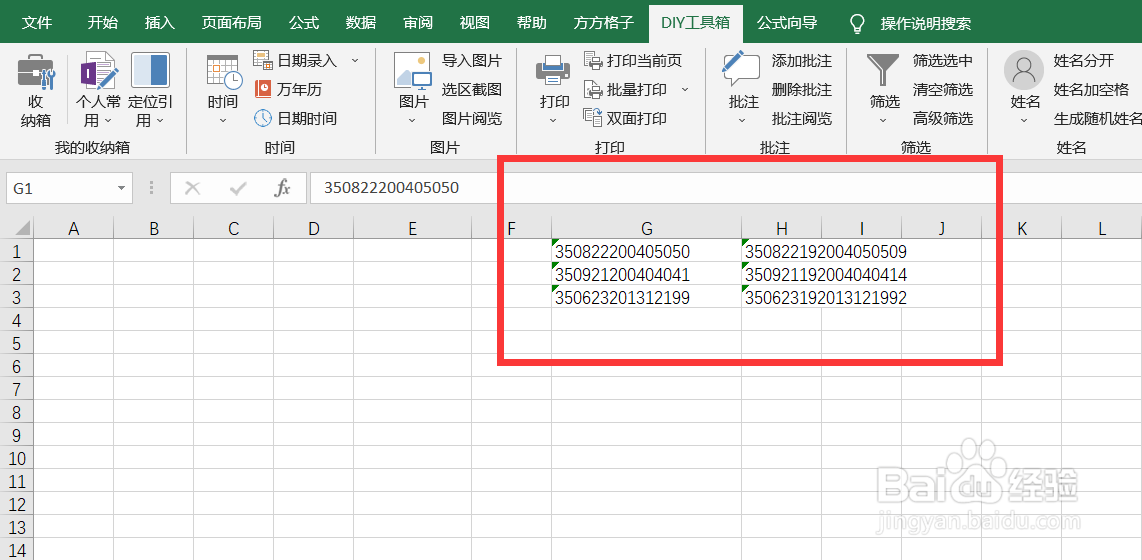Viewport: 1142px width, 560px height.
Task: Click 姓名分开 button
Action: (x=1084, y=60)
